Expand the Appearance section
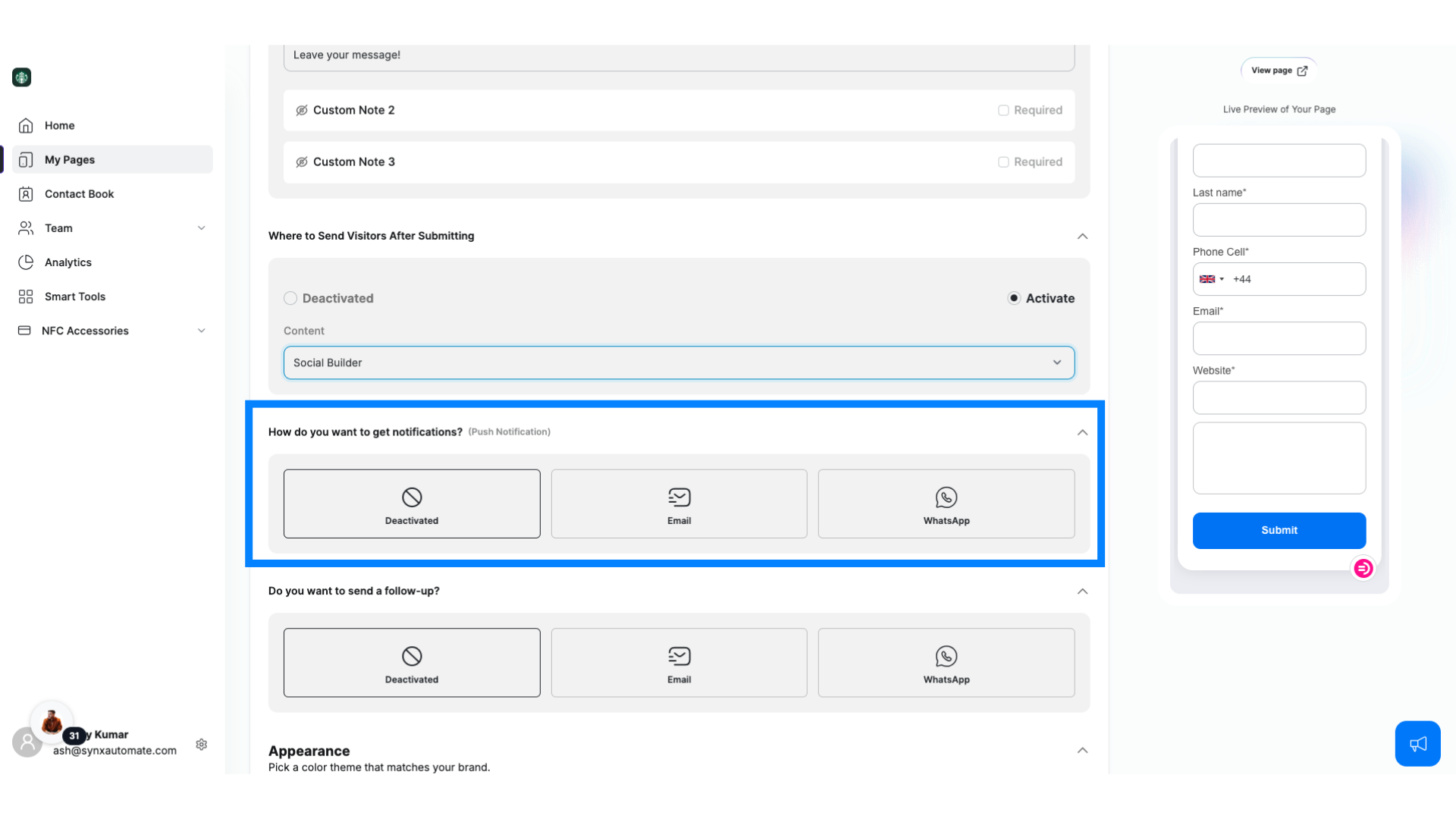Viewport: 1456px width, 819px height. tap(1082, 751)
